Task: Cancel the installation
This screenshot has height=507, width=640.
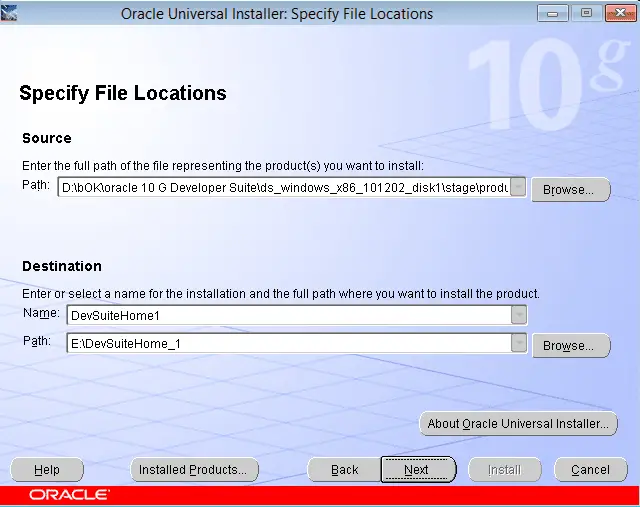Action: (590, 470)
